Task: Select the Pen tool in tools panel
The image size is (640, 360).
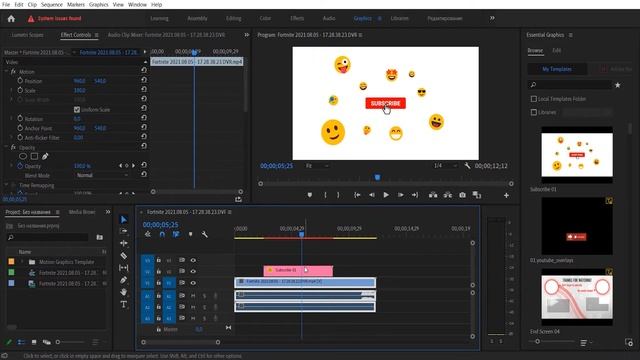Action: pos(124,280)
